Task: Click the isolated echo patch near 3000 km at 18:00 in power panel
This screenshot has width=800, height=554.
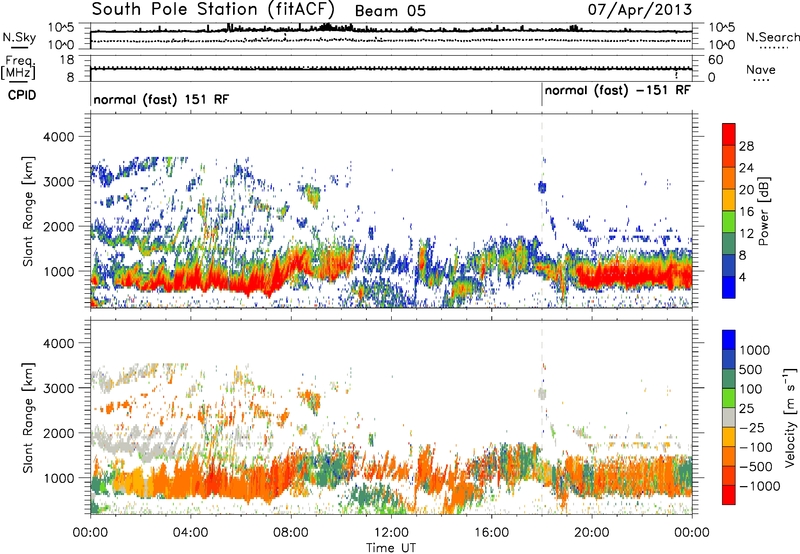Action: click(x=542, y=187)
